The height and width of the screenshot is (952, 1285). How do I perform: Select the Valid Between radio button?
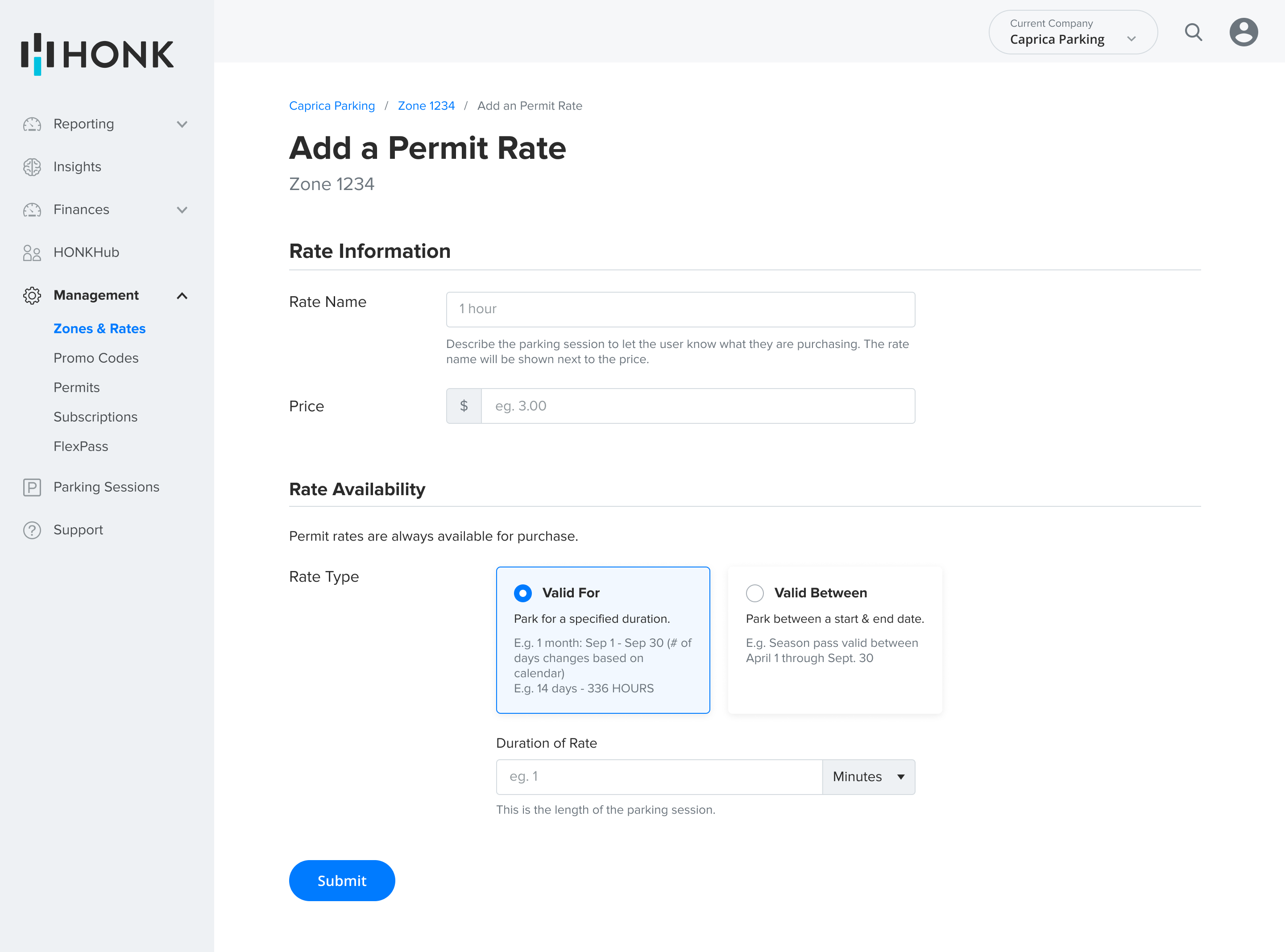(754, 593)
